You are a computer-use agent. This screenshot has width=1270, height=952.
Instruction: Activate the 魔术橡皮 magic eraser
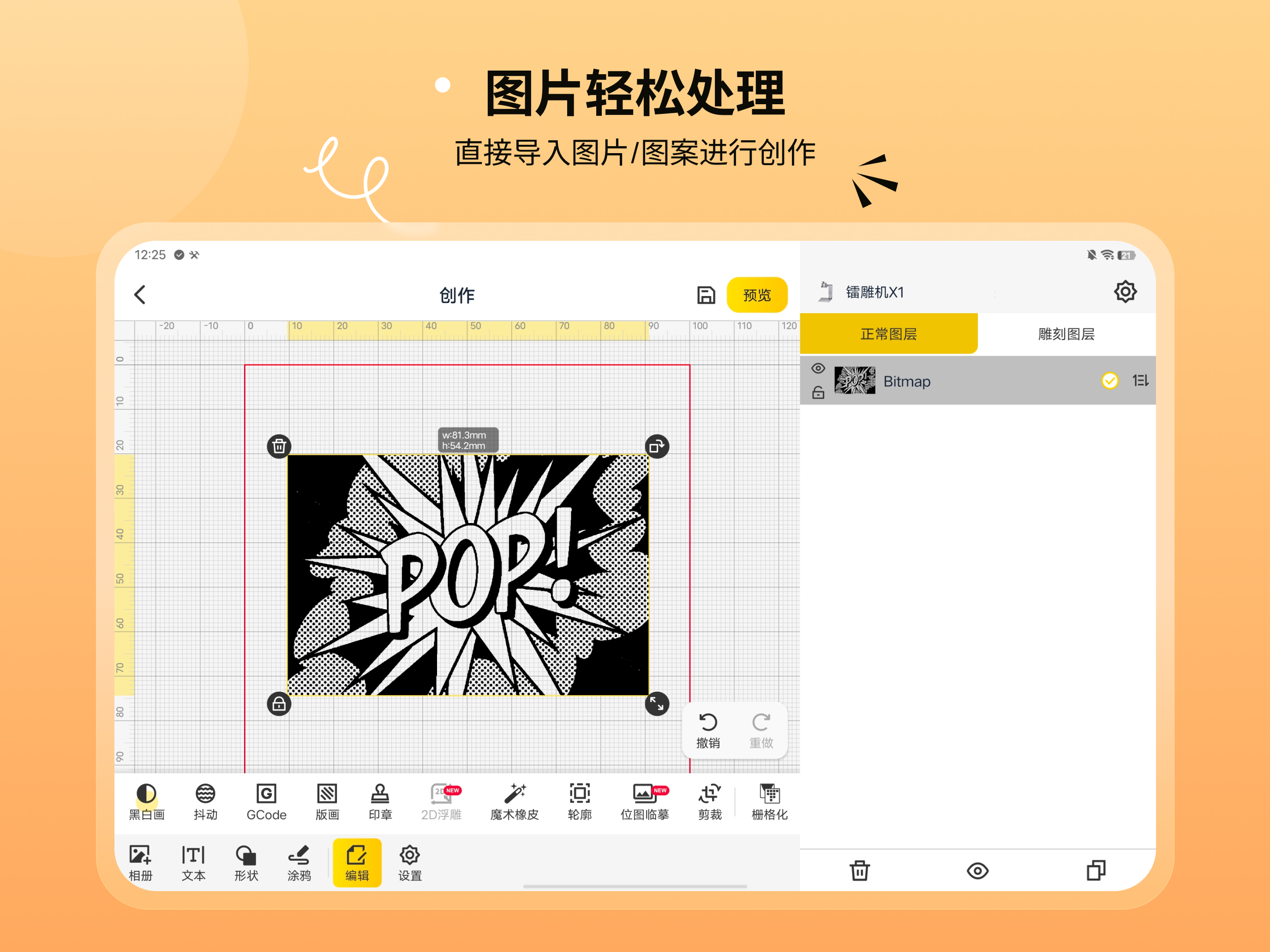pos(515,802)
